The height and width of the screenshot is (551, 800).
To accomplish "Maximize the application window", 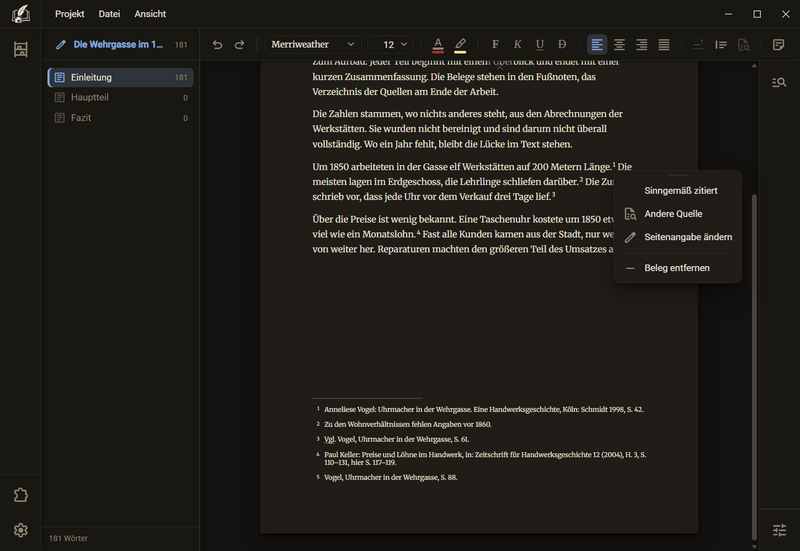I will pyautogui.click(x=757, y=14).
